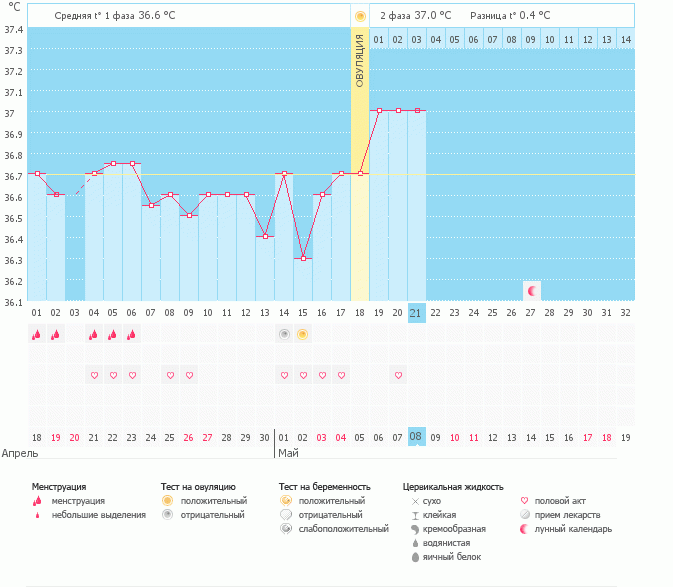The width and height of the screenshot is (673, 587).
Task: Click the menstruation icon on cycle day 01
Action: [37, 334]
